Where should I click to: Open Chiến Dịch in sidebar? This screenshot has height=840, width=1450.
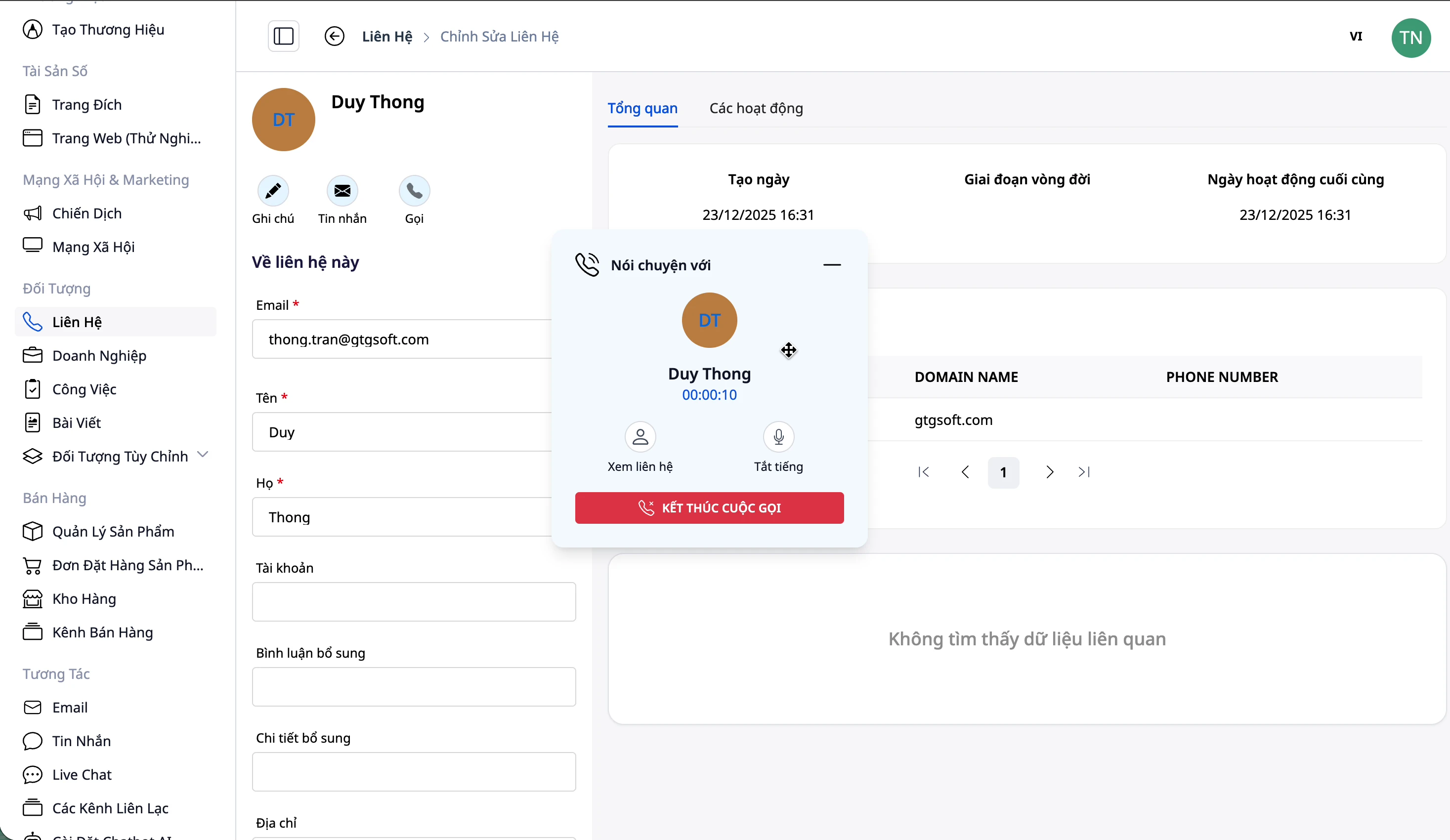click(x=87, y=213)
